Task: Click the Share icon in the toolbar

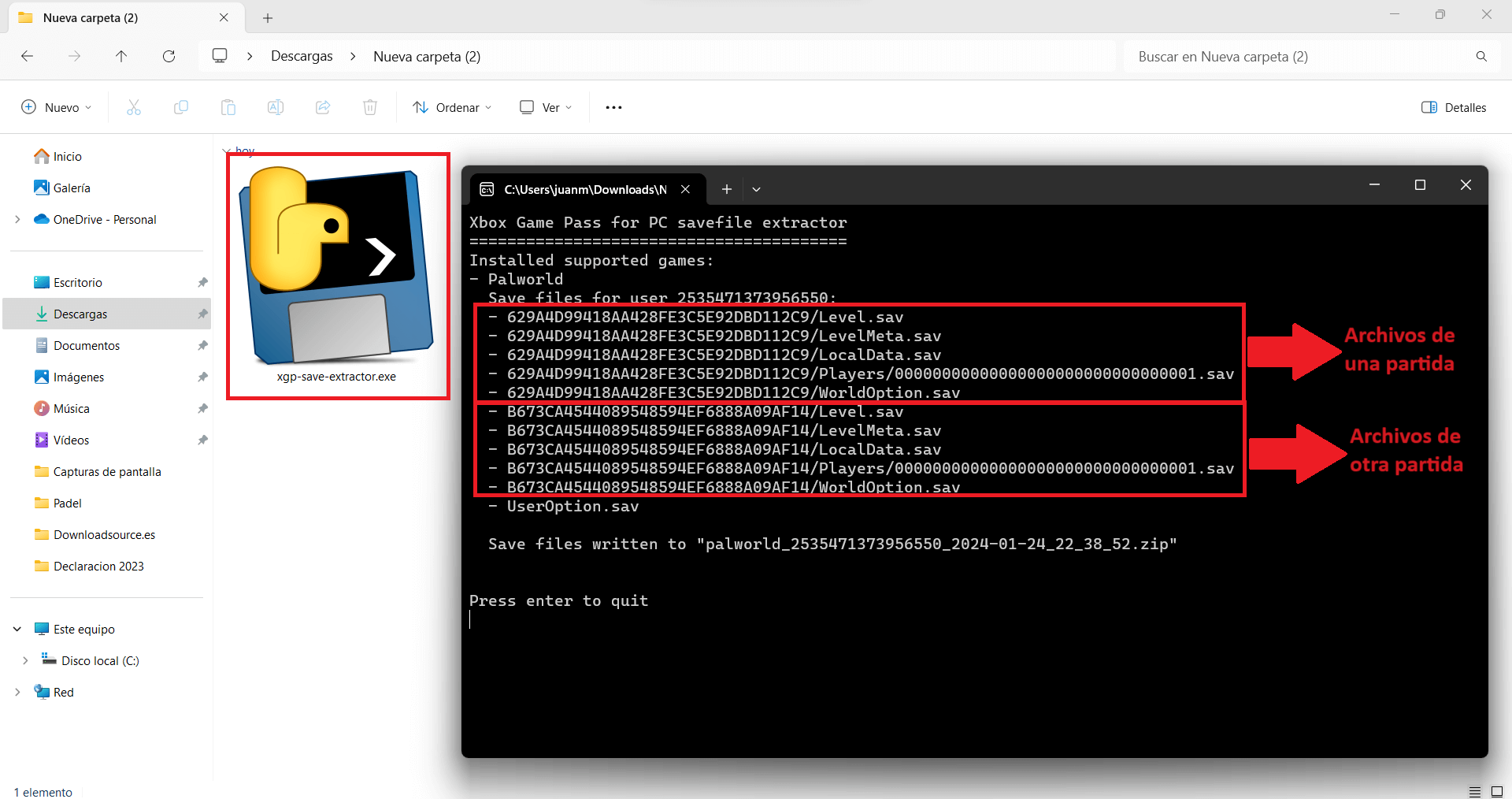Action: (323, 107)
